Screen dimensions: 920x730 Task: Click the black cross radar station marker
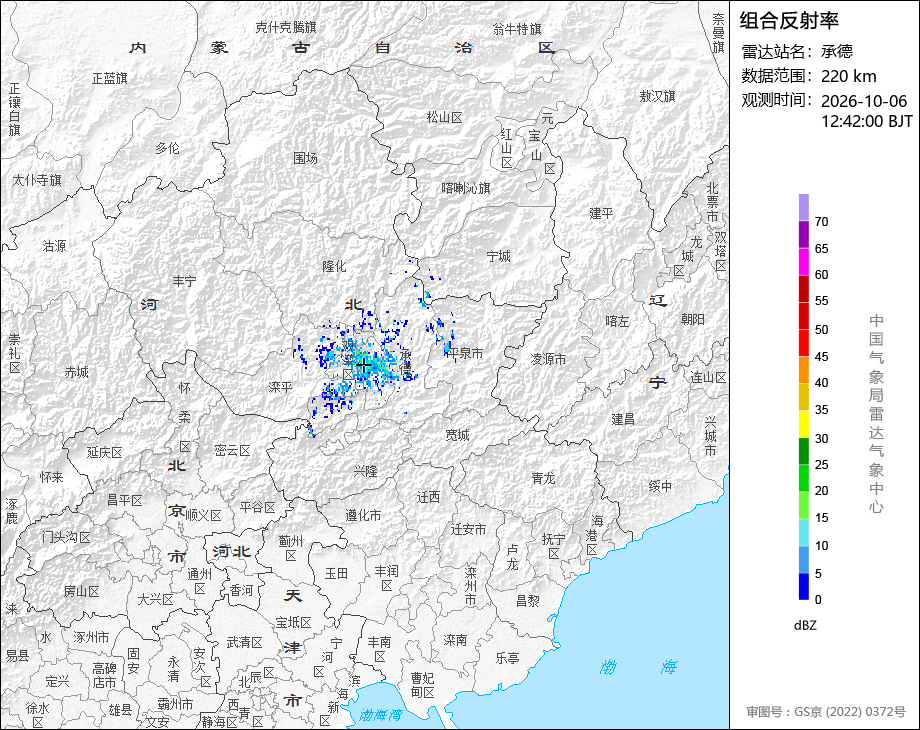pyautogui.click(x=364, y=366)
